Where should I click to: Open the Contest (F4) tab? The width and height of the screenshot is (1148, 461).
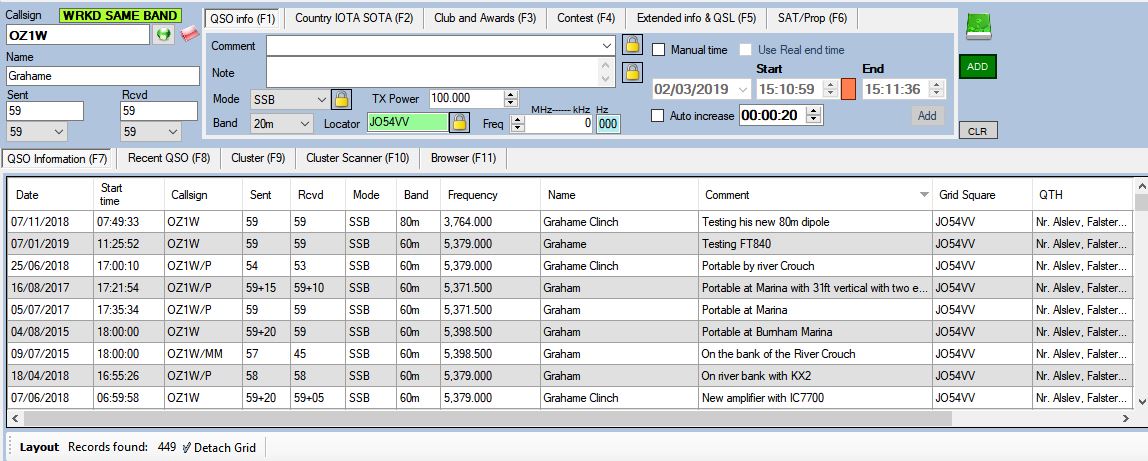pyautogui.click(x=586, y=18)
